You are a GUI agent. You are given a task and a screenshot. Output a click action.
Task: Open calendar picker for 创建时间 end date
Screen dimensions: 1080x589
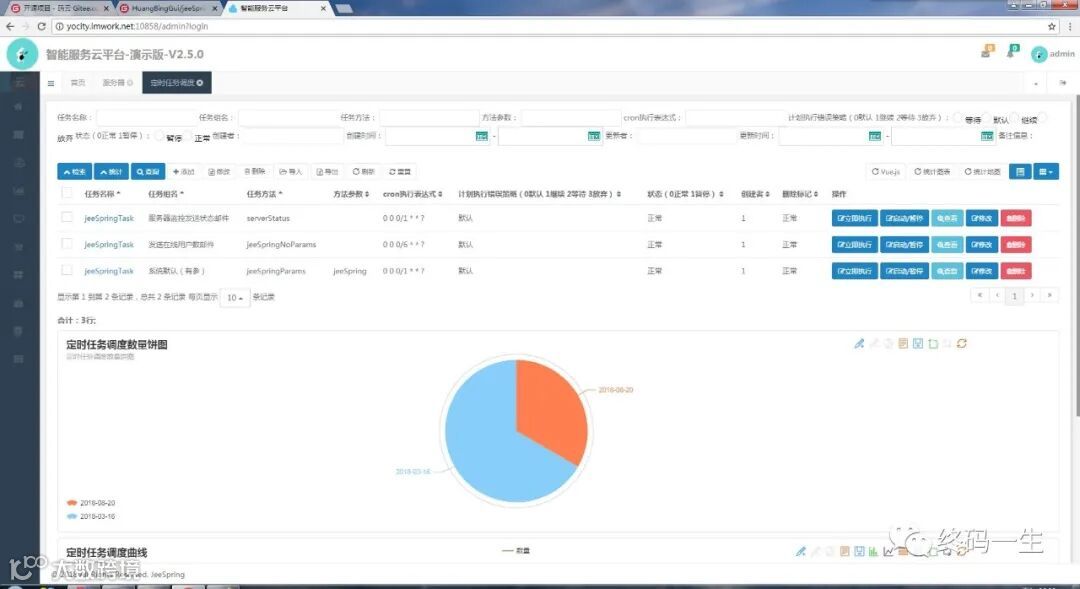pyautogui.click(x=594, y=136)
